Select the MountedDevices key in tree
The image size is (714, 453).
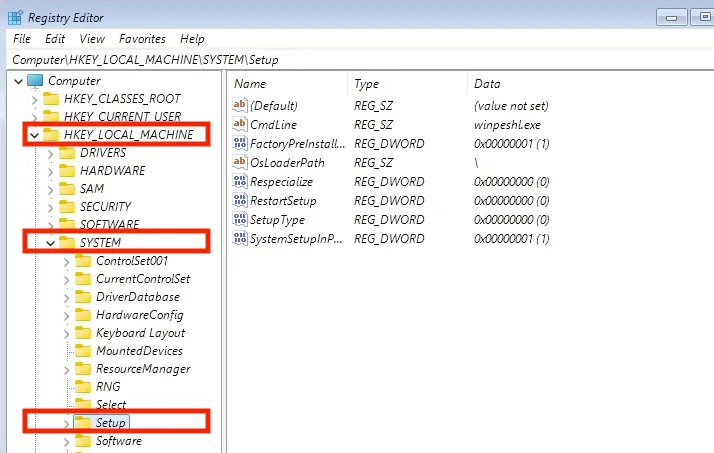(x=138, y=351)
